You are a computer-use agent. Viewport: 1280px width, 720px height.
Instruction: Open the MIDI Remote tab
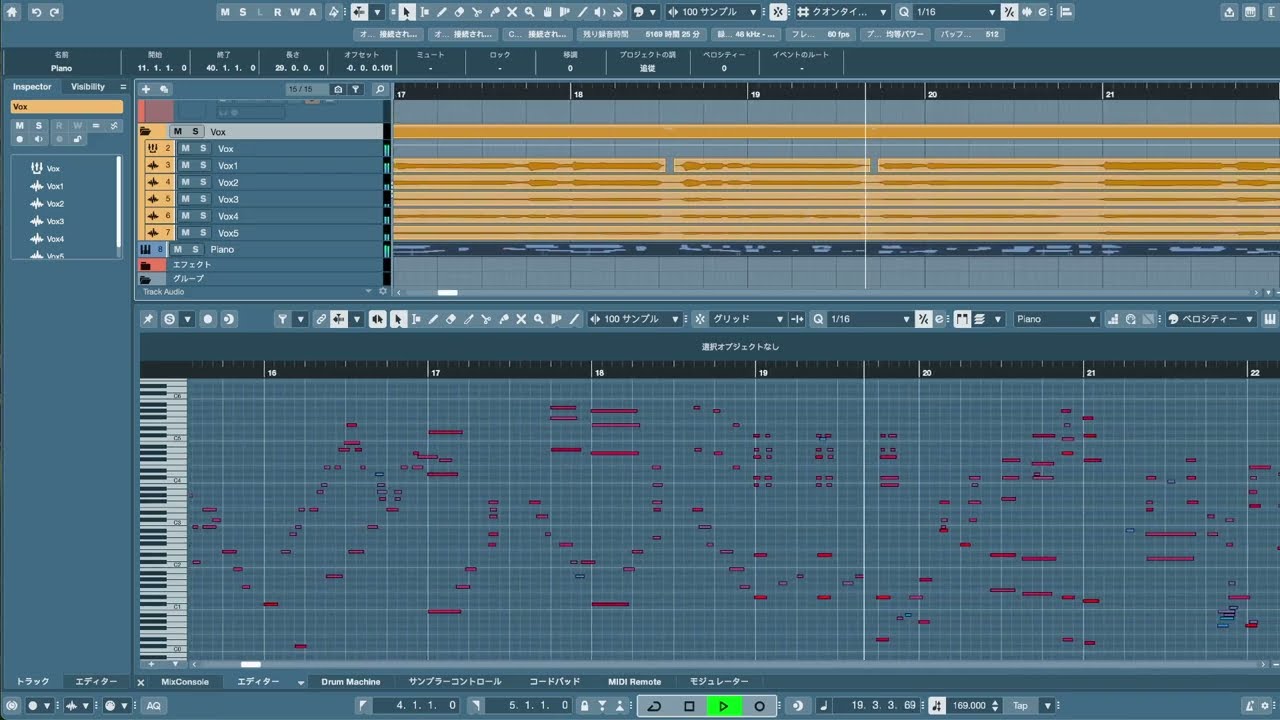coord(635,682)
